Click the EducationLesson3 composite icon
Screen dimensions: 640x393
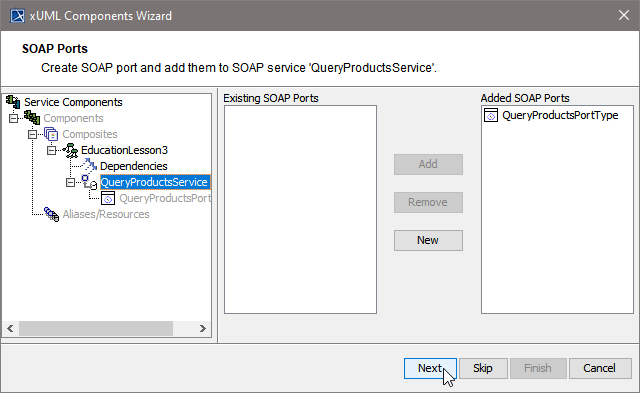[70, 150]
